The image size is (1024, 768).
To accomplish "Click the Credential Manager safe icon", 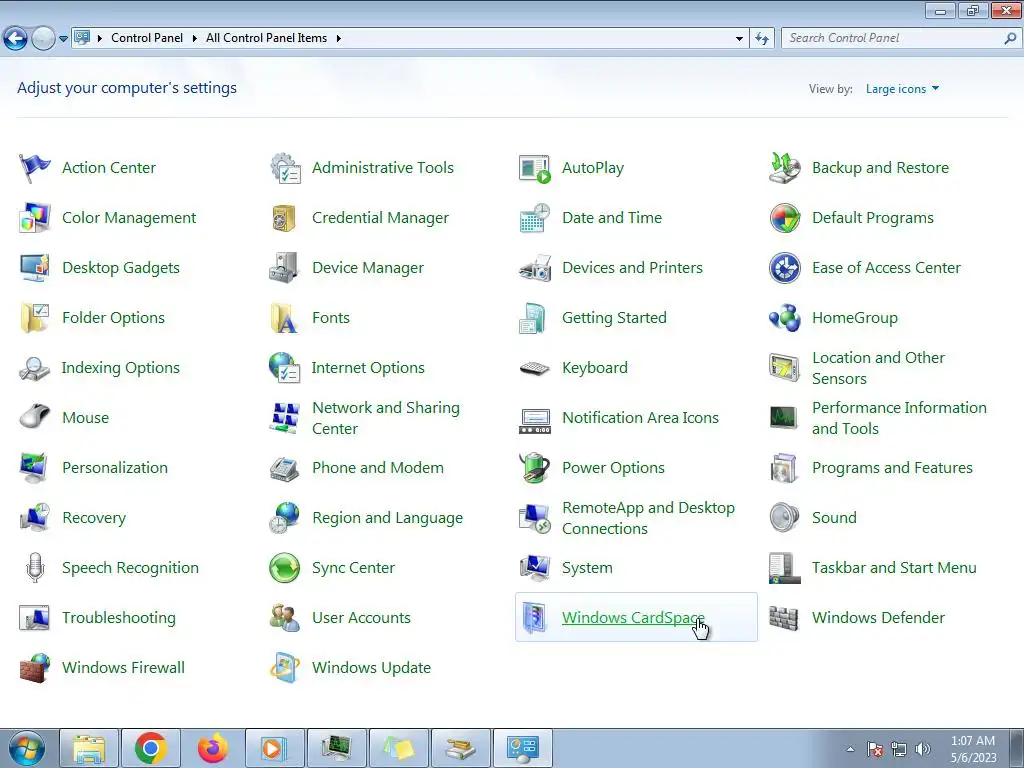I will 285,217.
